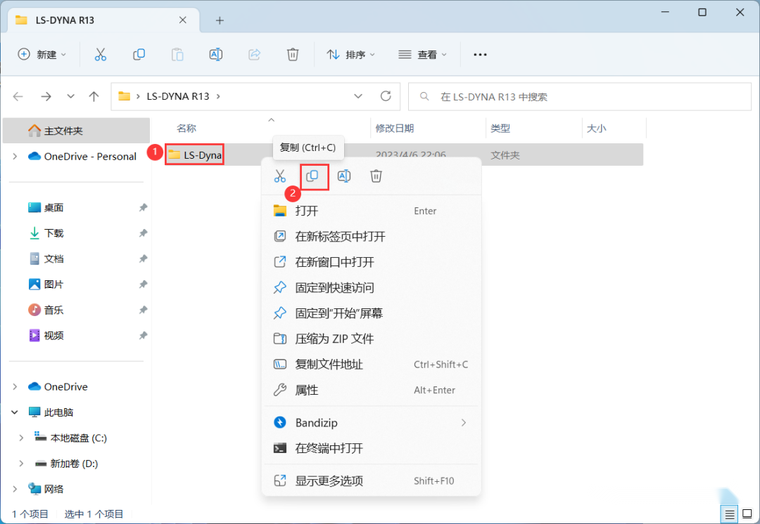
Task: Click the trash Delete icon in the context menu
Action: [376, 176]
